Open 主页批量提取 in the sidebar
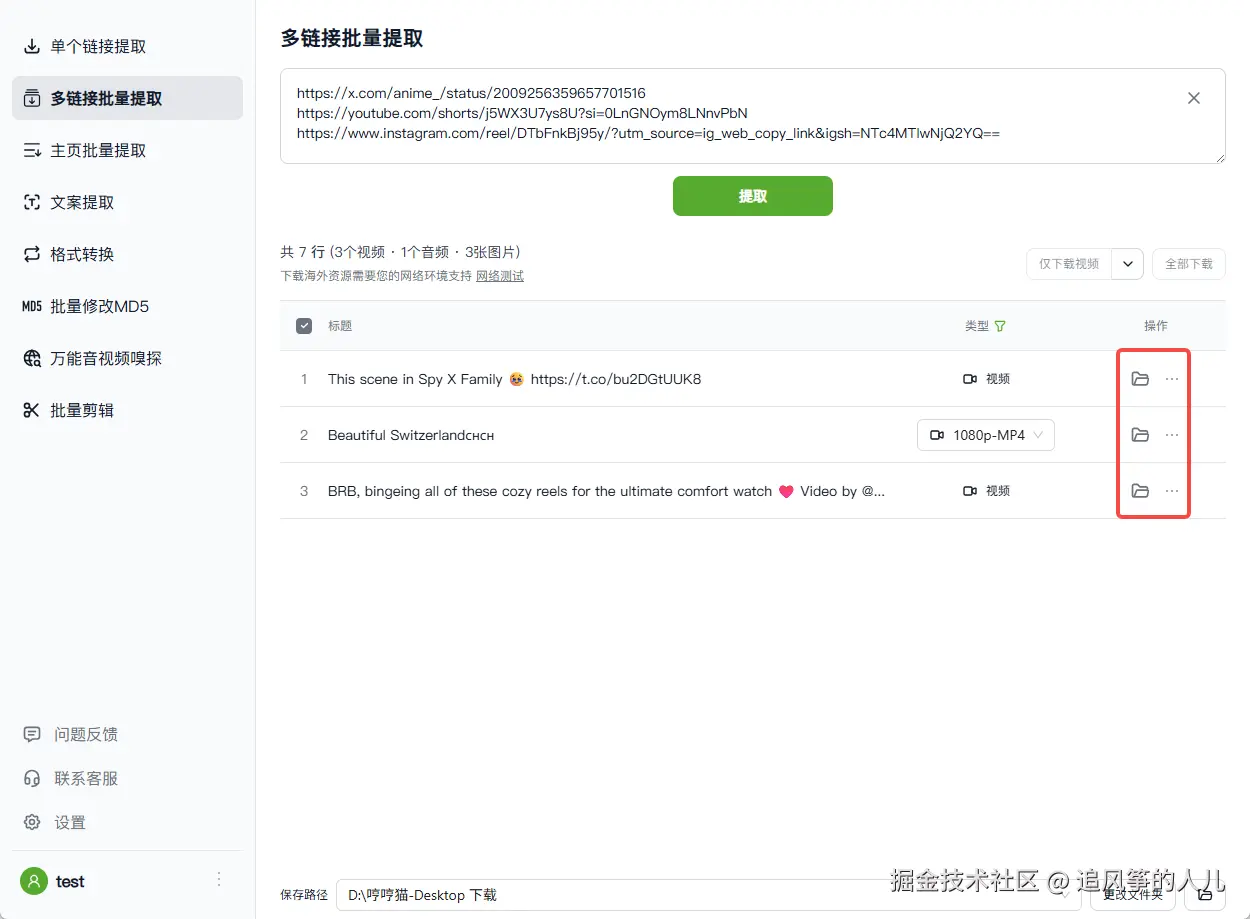This screenshot has width=1250, height=919. 127,150
